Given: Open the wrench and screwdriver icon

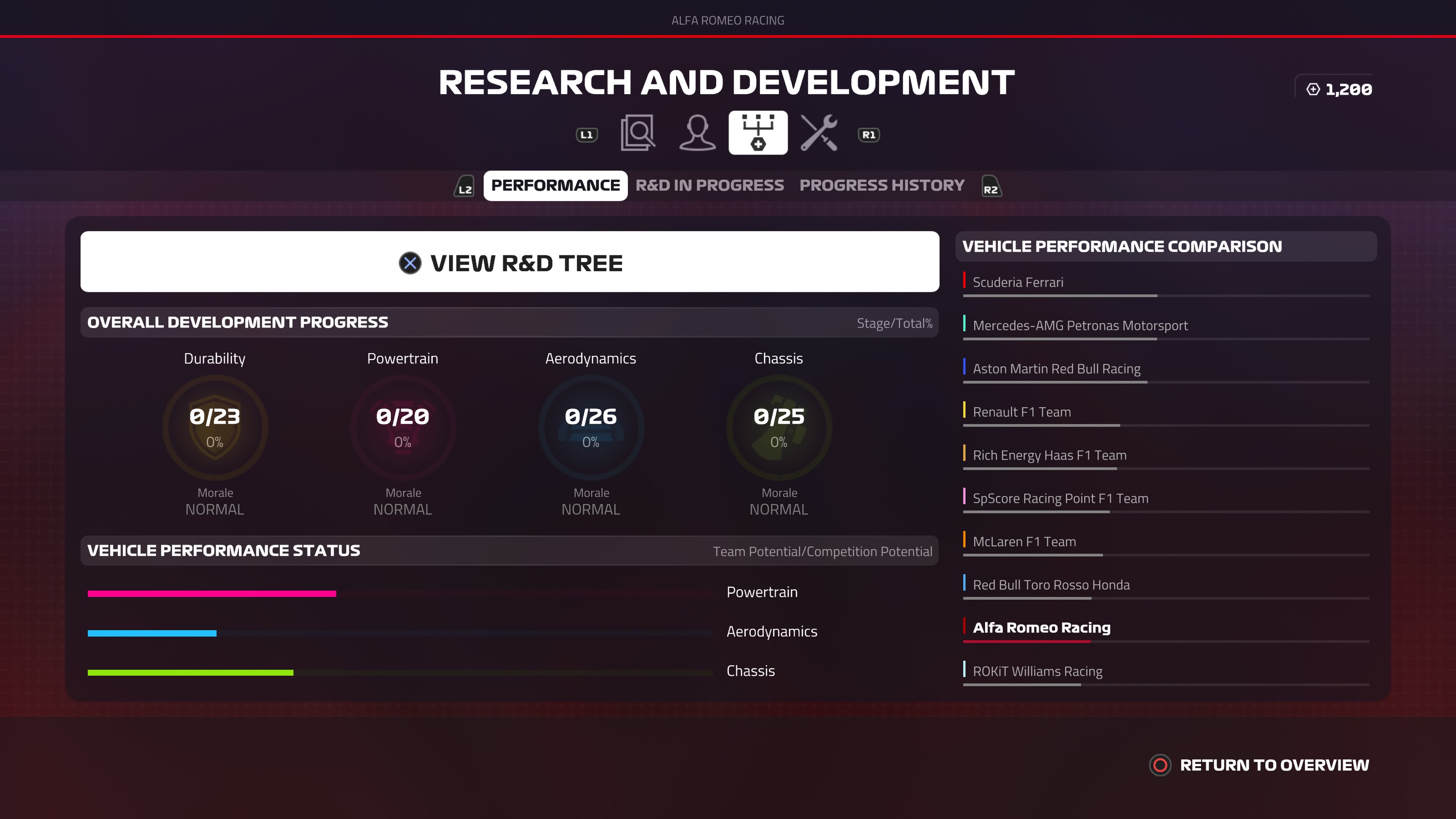Looking at the screenshot, I should coord(819,133).
